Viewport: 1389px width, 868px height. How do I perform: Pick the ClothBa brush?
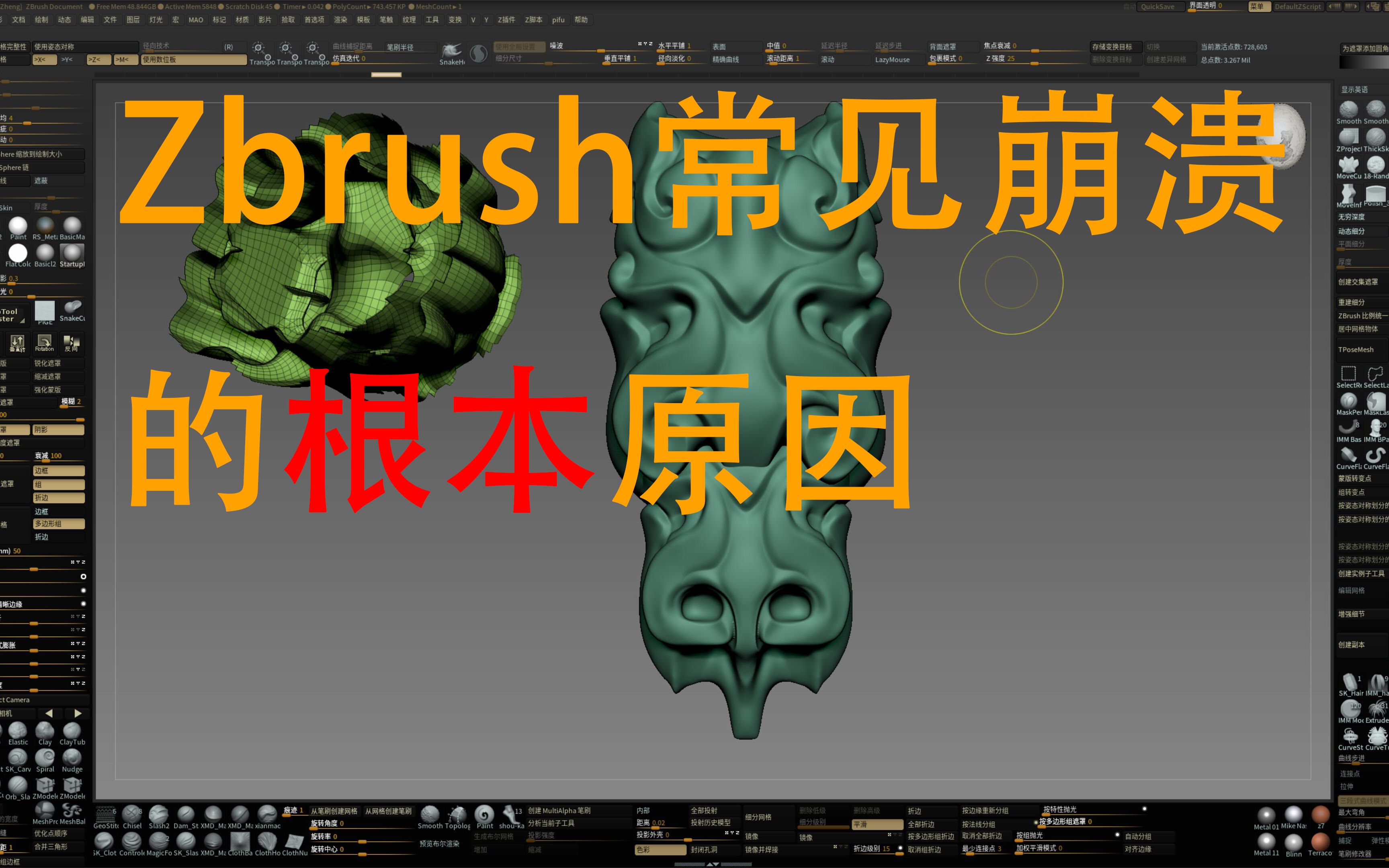[x=240, y=844]
